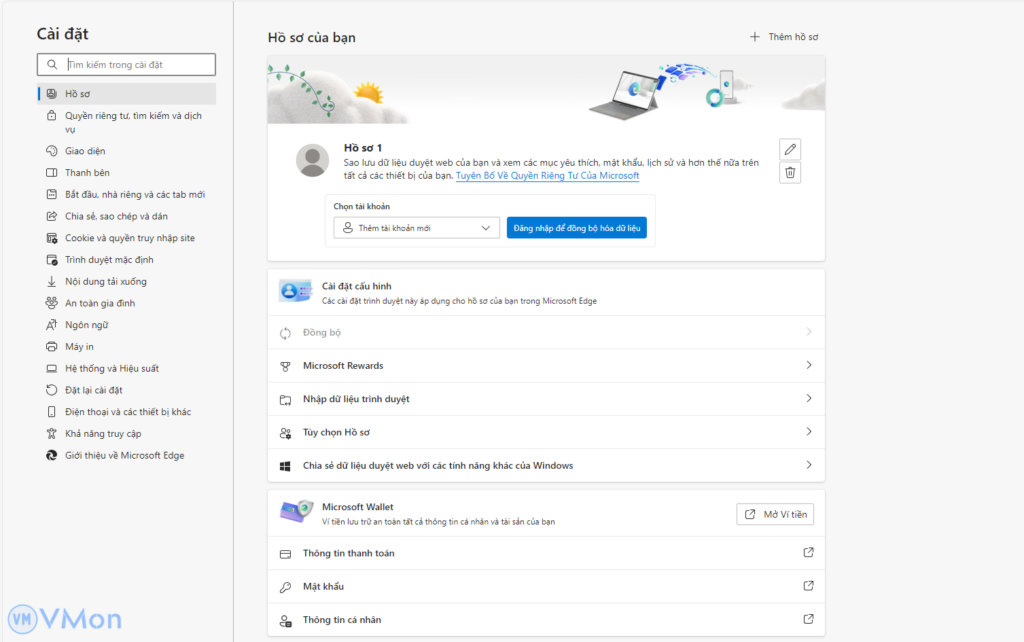1024x642 pixels.
Task: Open Hệ thống và Hiệu suất section
Action: click(x=111, y=368)
